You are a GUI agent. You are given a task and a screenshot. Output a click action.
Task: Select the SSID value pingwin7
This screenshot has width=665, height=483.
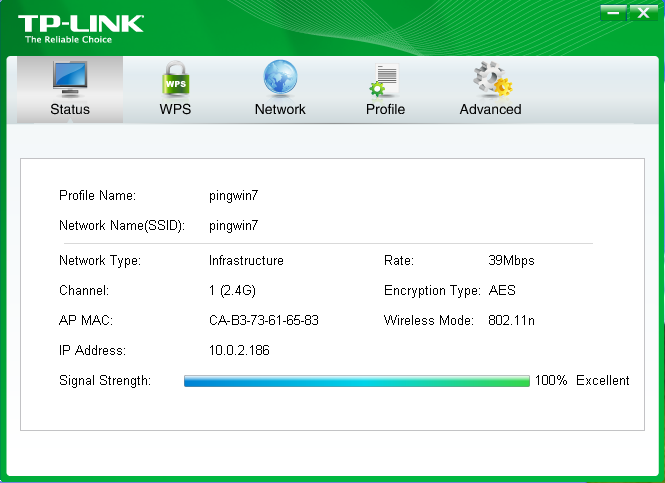click(x=233, y=226)
